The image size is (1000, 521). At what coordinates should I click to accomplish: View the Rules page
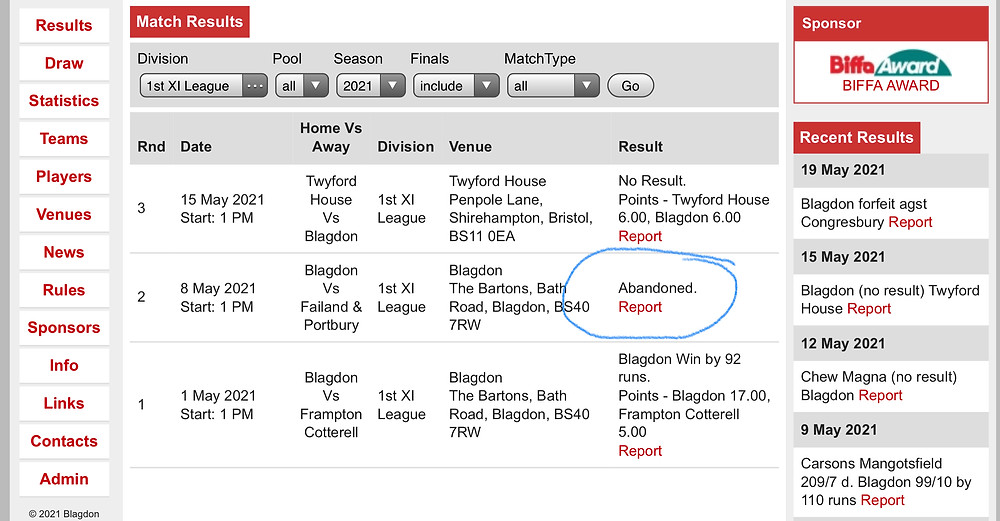click(64, 290)
